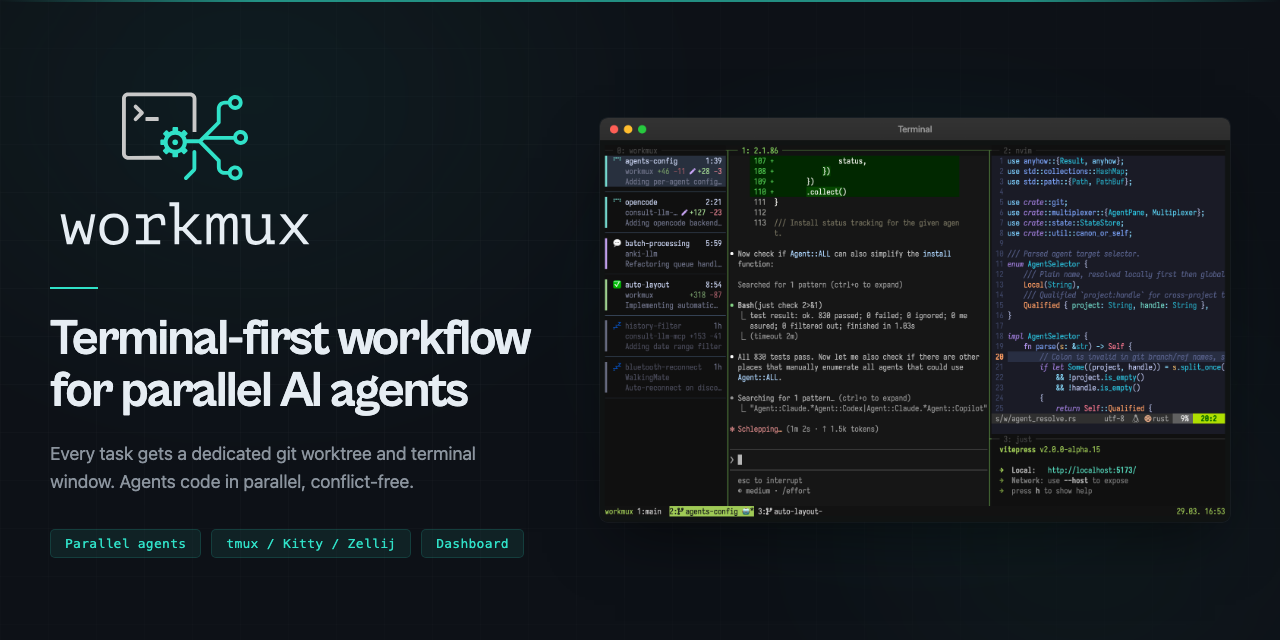
Task: Click the green zoom button of Terminal window
Action: 642,129
